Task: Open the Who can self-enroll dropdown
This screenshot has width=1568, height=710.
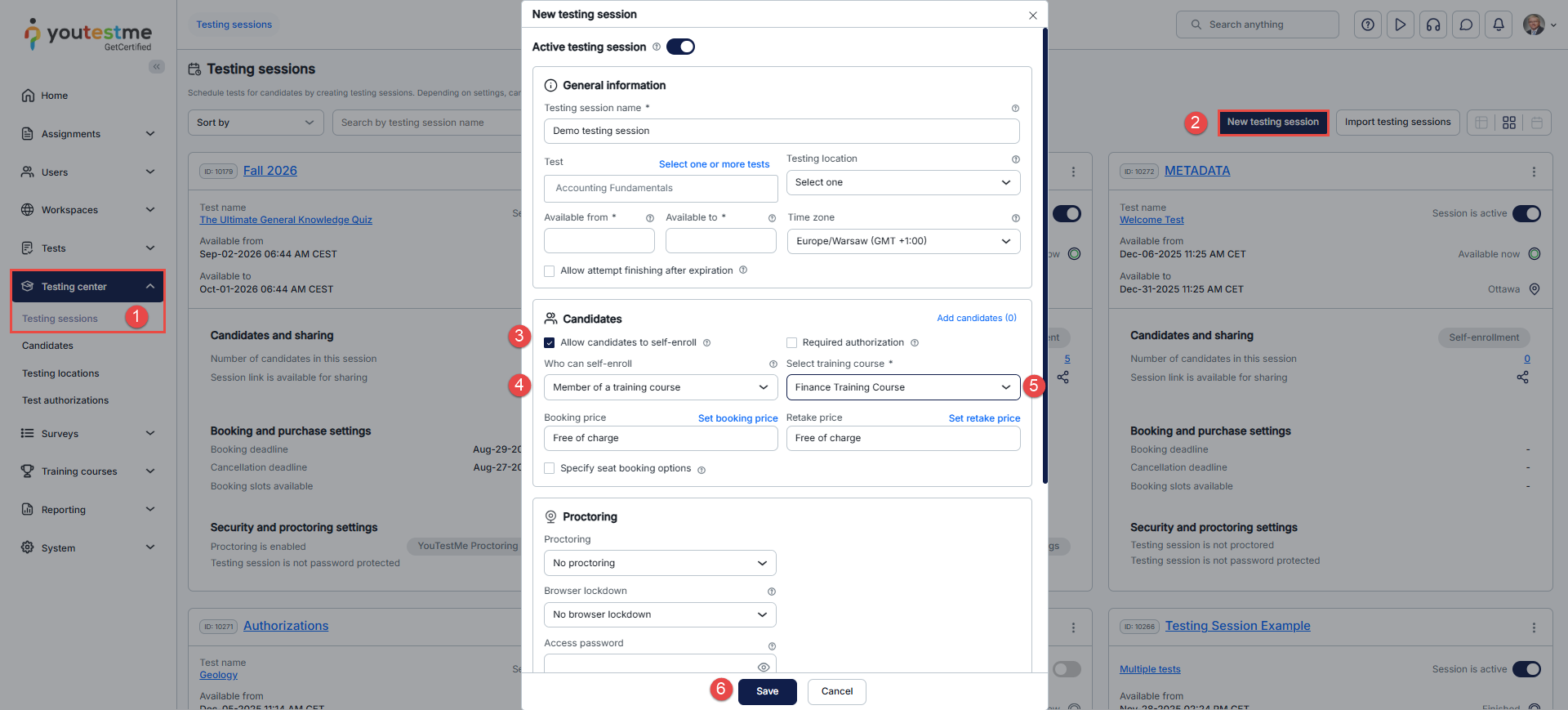Action: pyautogui.click(x=660, y=387)
